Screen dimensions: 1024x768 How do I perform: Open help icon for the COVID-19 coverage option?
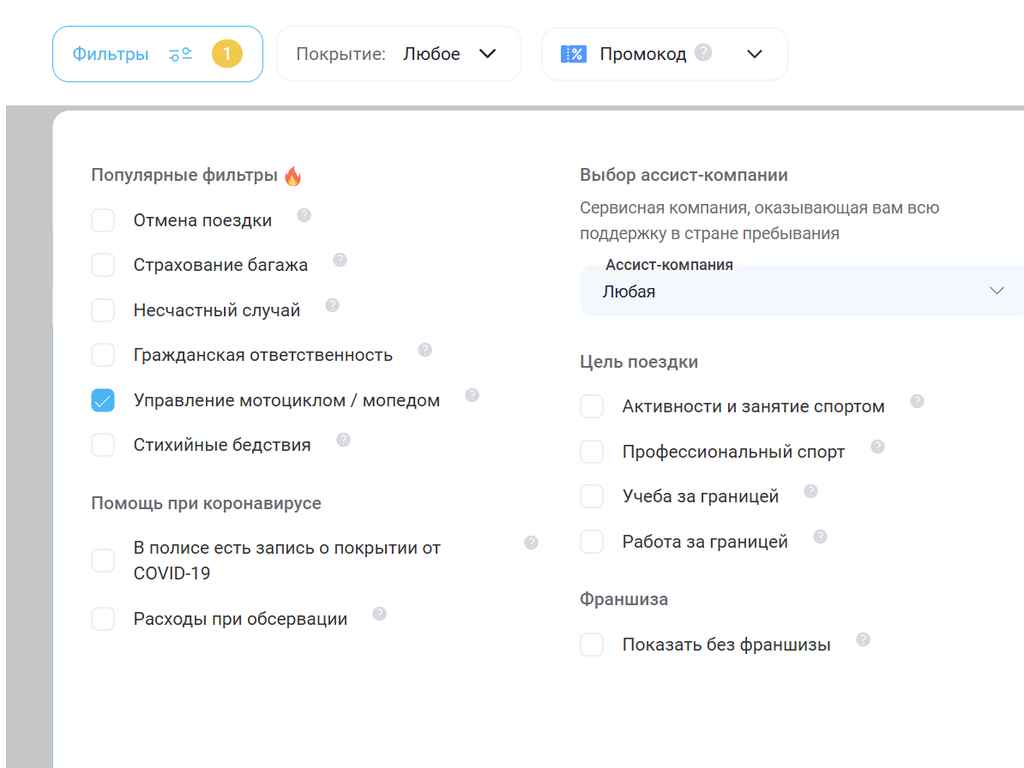[531, 542]
